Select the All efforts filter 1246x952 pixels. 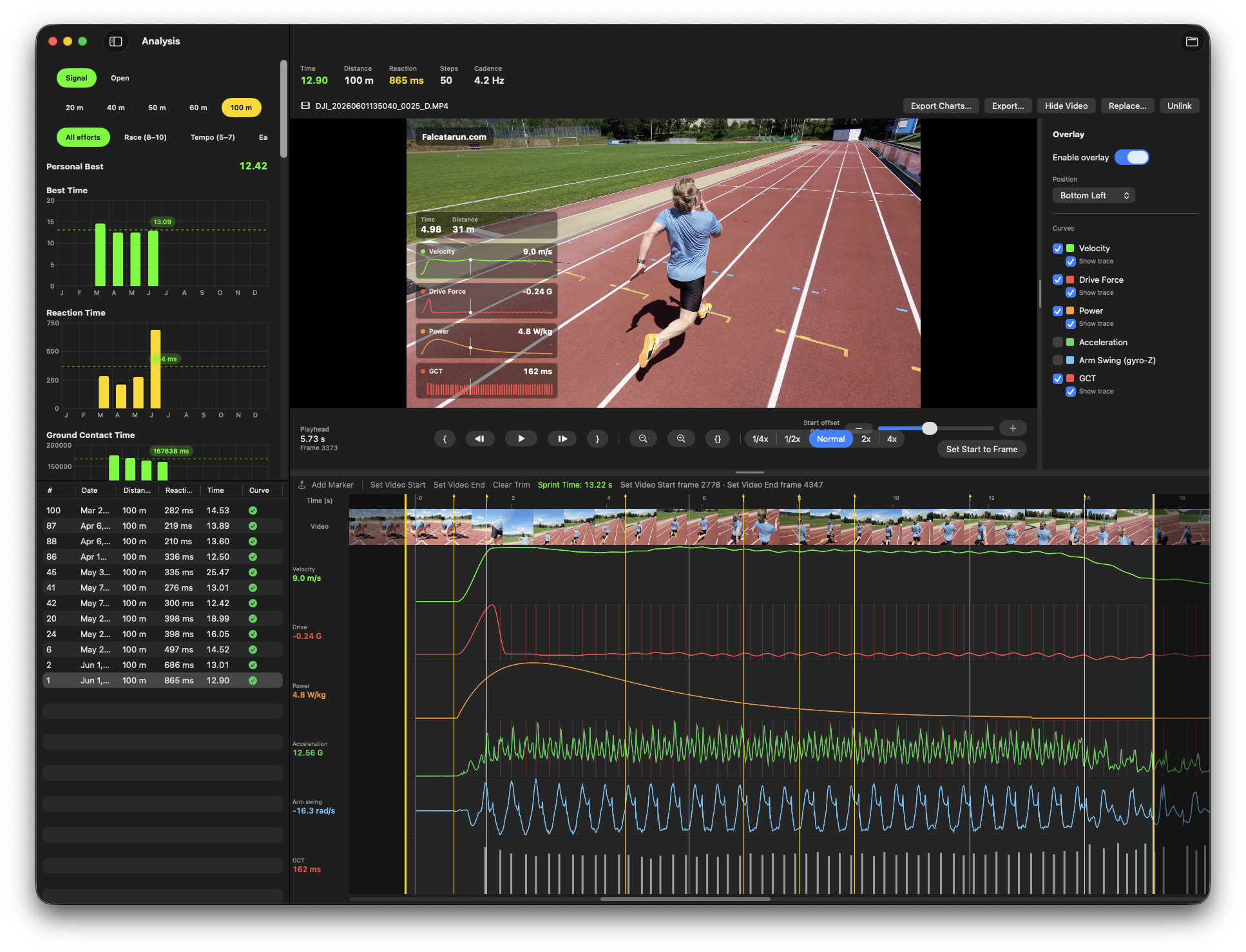[83, 137]
